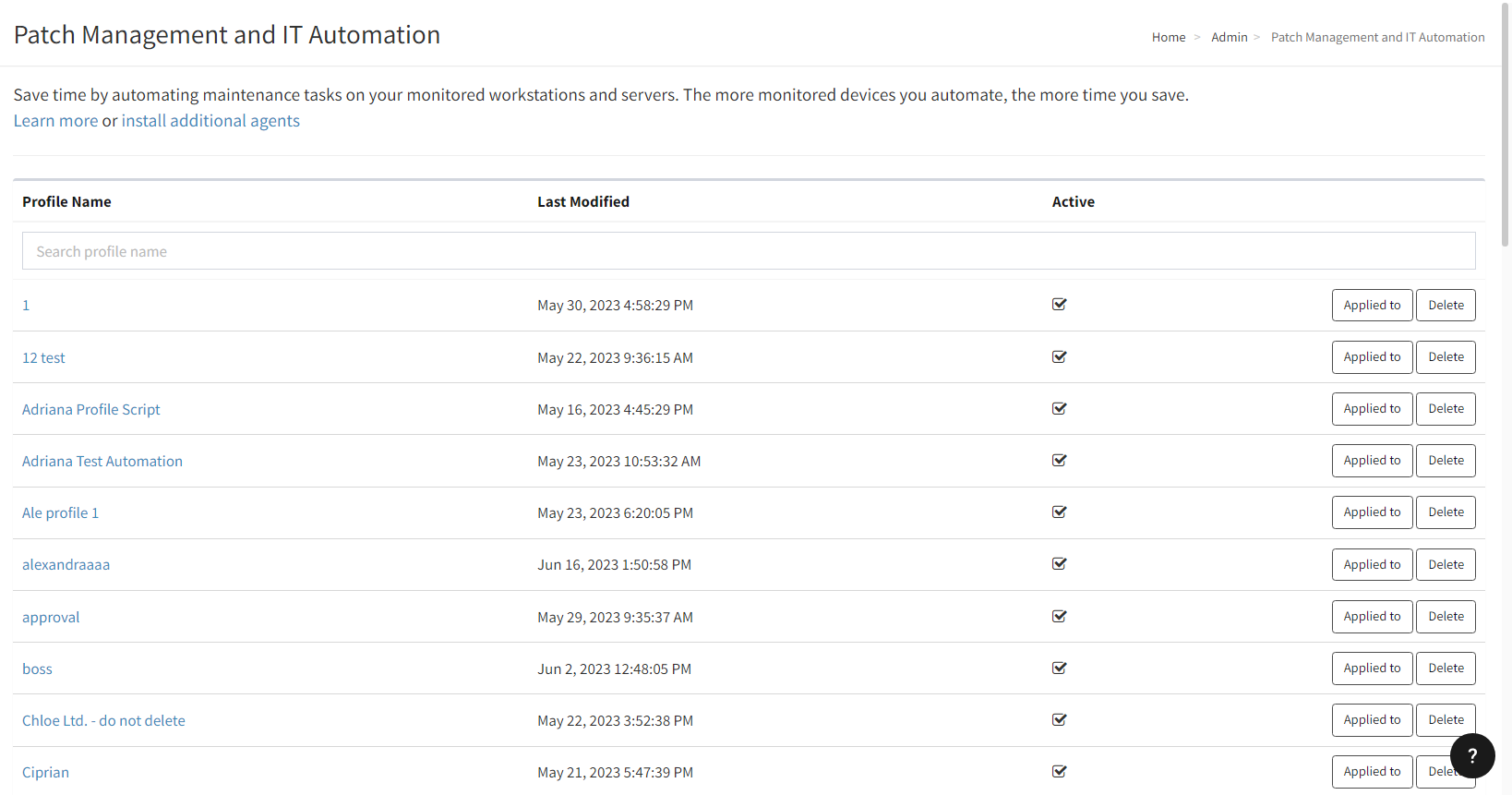Open Adriana Test Automation profile
Image resolution: width=1512 pixels, height=795 pixels.
tap(102, 461)
